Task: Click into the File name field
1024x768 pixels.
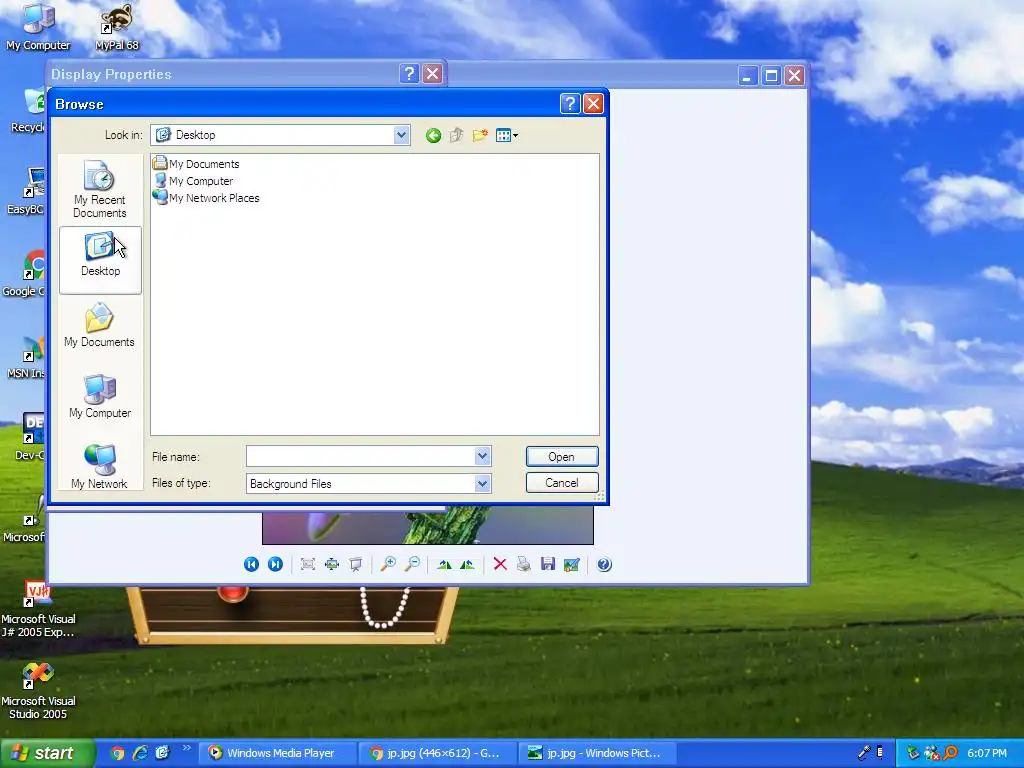Action: coord(360,456)
